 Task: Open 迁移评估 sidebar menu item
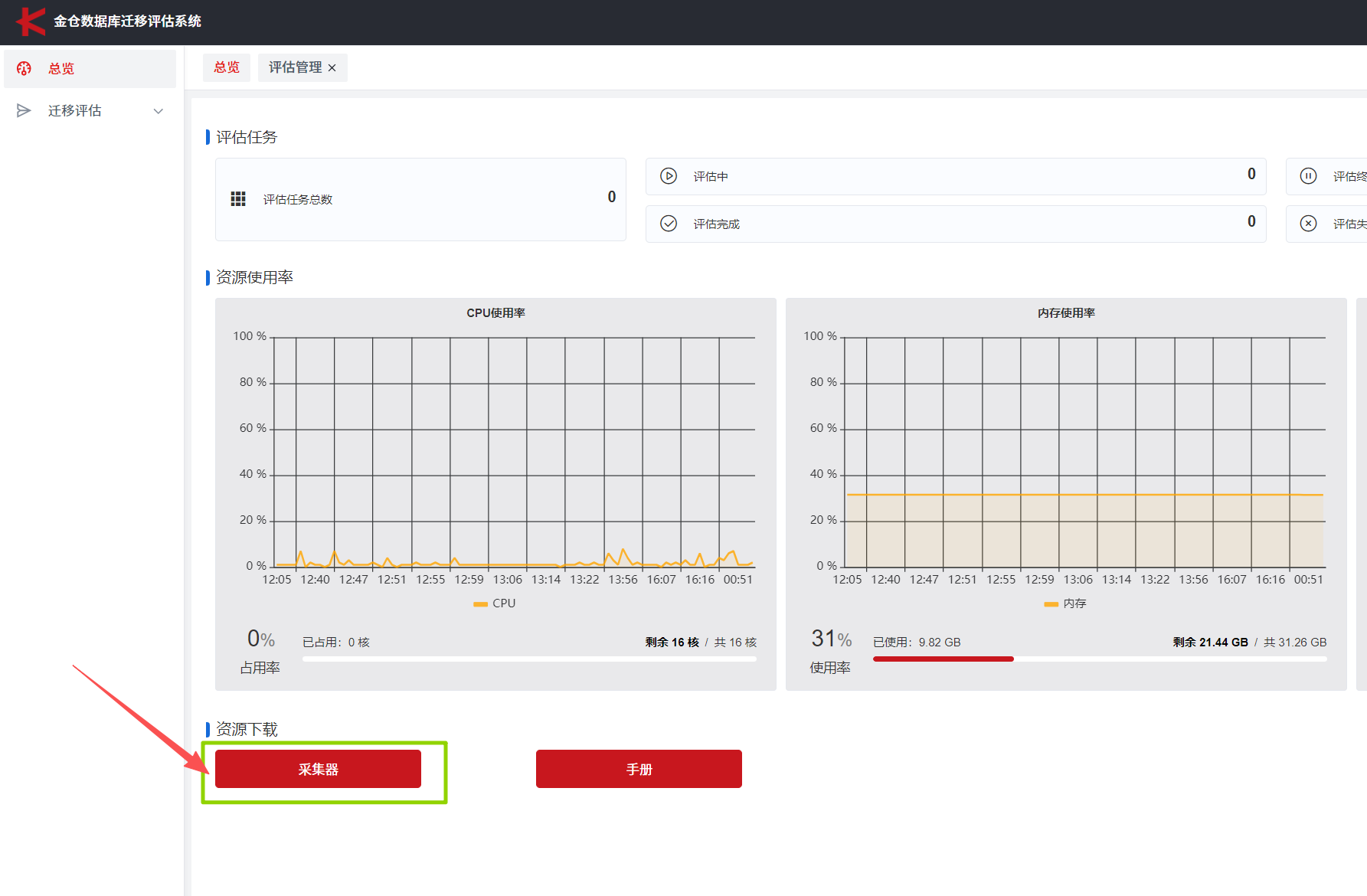(x=90, y=110)
